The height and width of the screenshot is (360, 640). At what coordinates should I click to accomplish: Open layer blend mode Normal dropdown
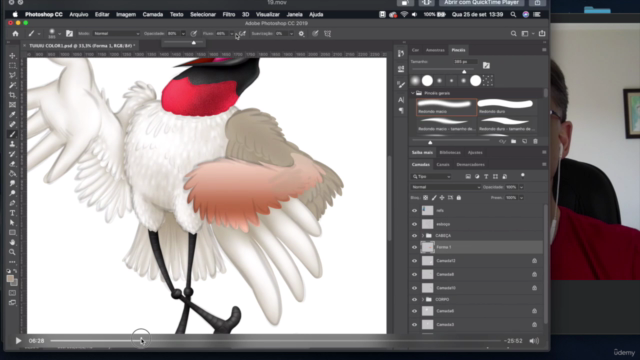pyautogui.click(x=446, y=187)
